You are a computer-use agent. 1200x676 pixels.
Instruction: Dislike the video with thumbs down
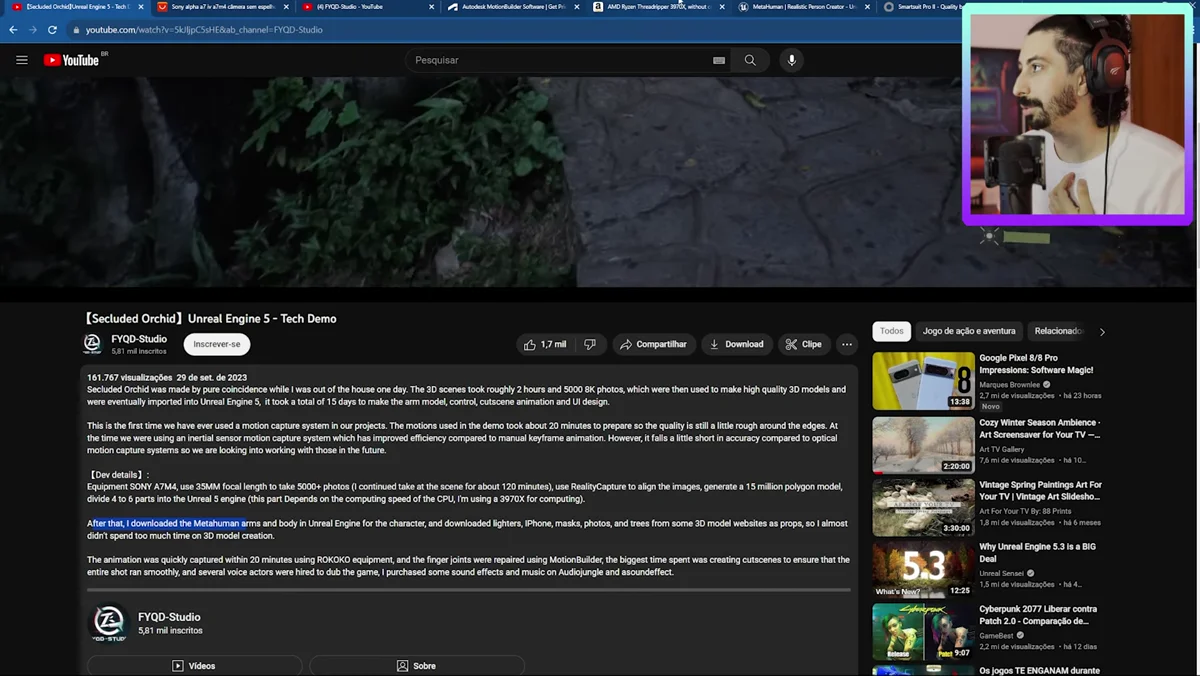pos(590,344)
